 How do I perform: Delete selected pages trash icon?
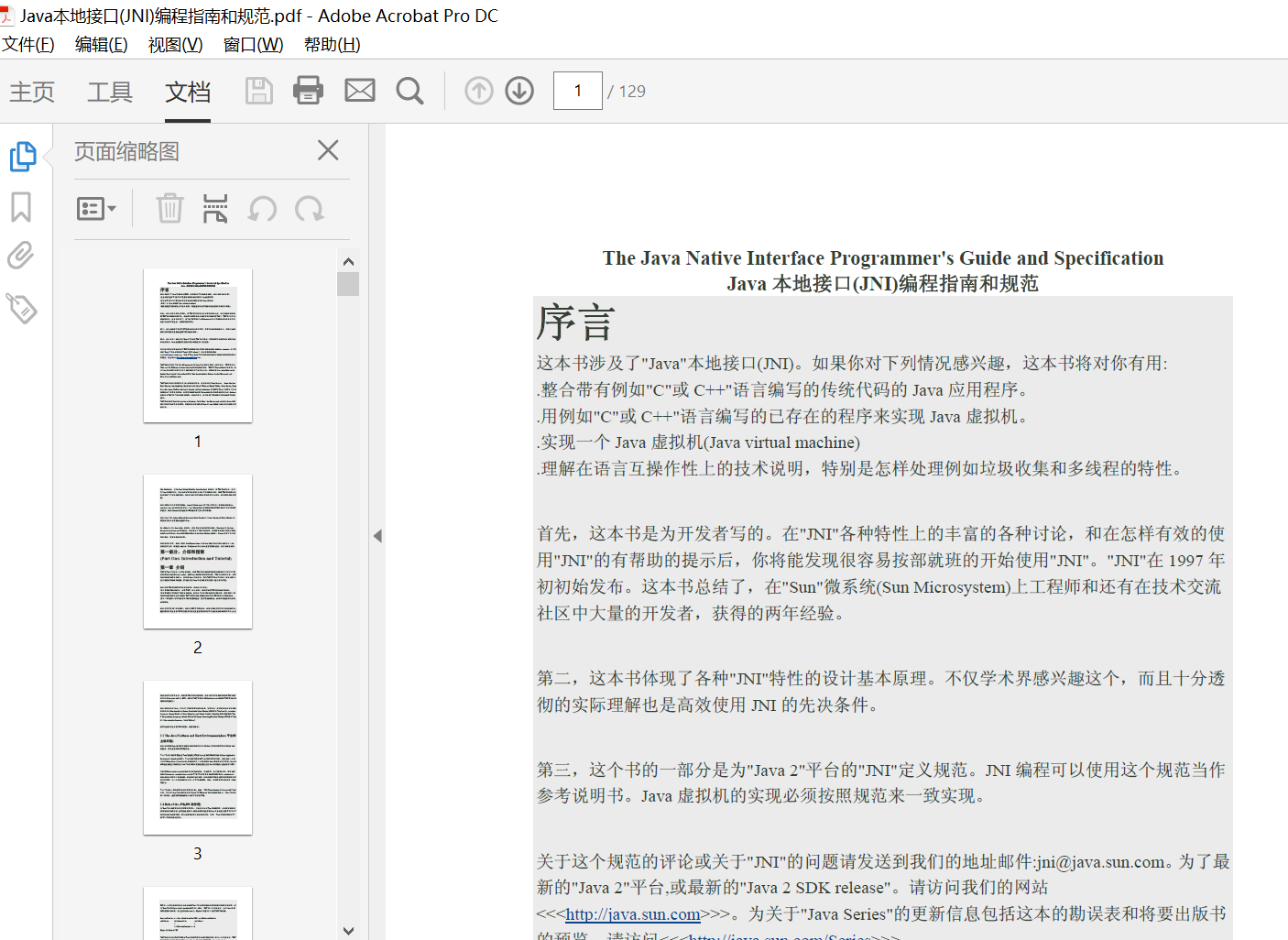[x=169, y=209]
